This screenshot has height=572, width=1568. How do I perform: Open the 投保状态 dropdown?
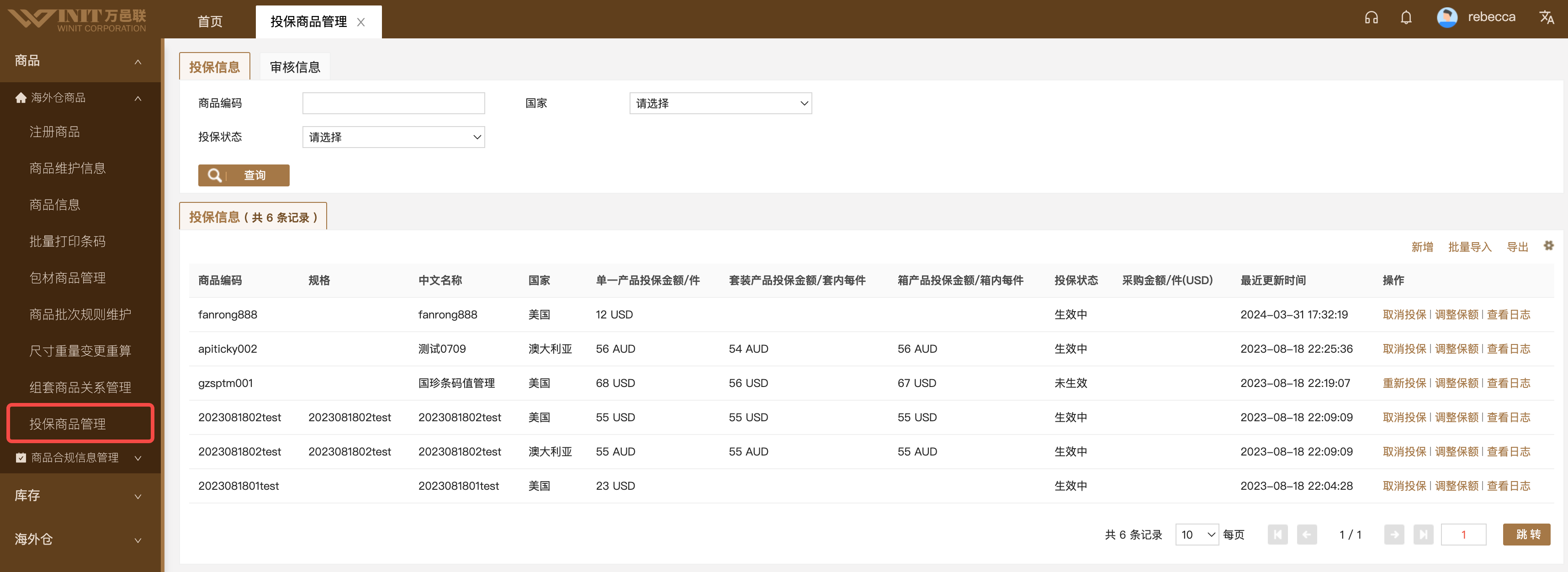(x=393, y=138)
